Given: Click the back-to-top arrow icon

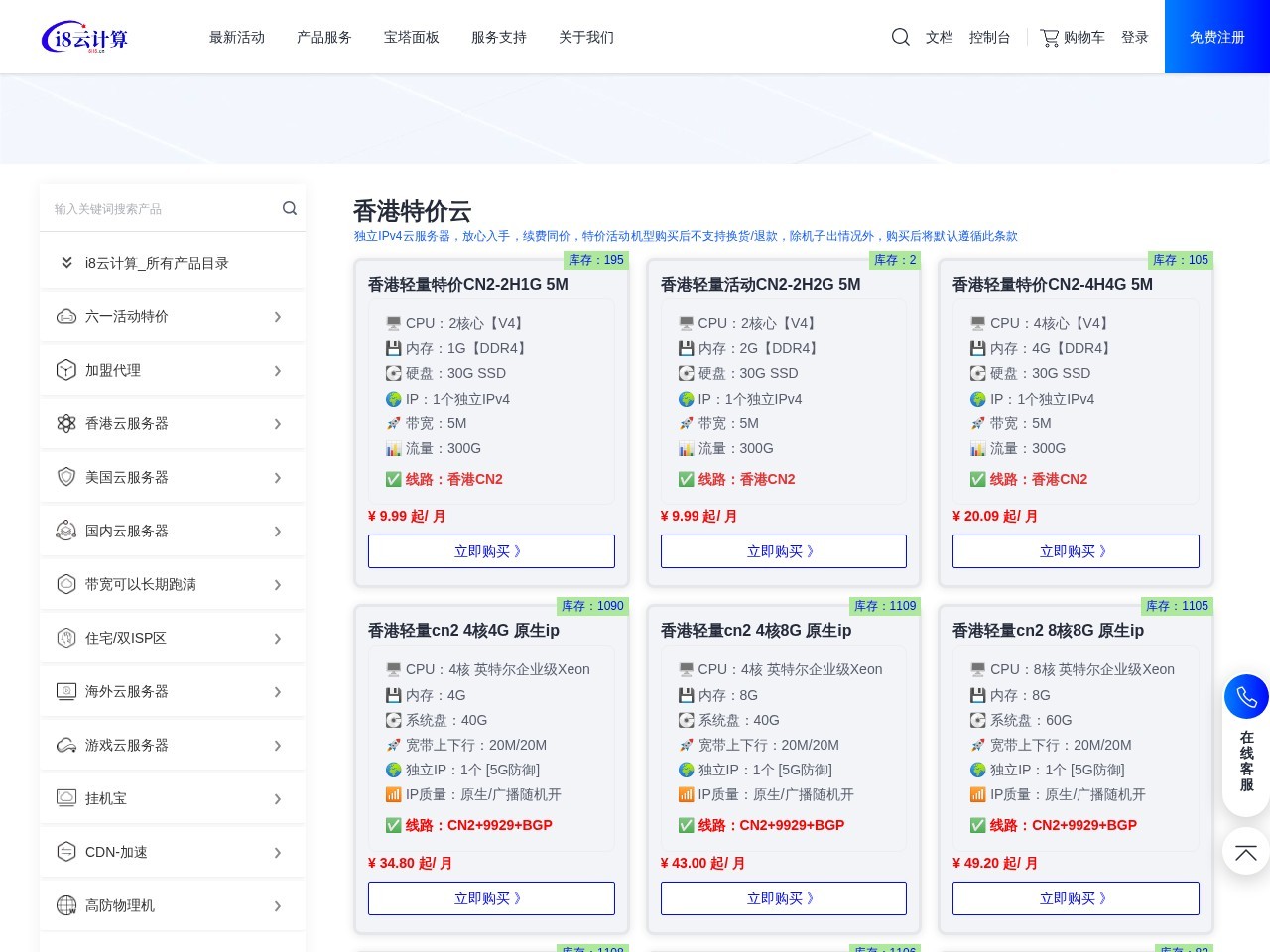Looking at the screenshot, I should [1246, 852].
